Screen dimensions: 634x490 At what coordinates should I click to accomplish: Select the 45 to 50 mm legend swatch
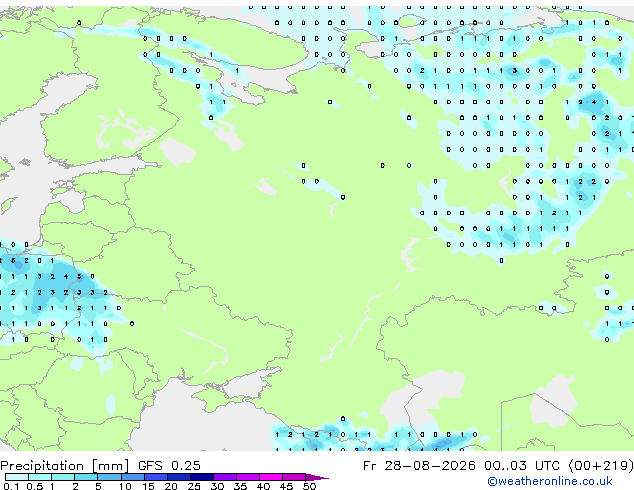pos(294,477)
